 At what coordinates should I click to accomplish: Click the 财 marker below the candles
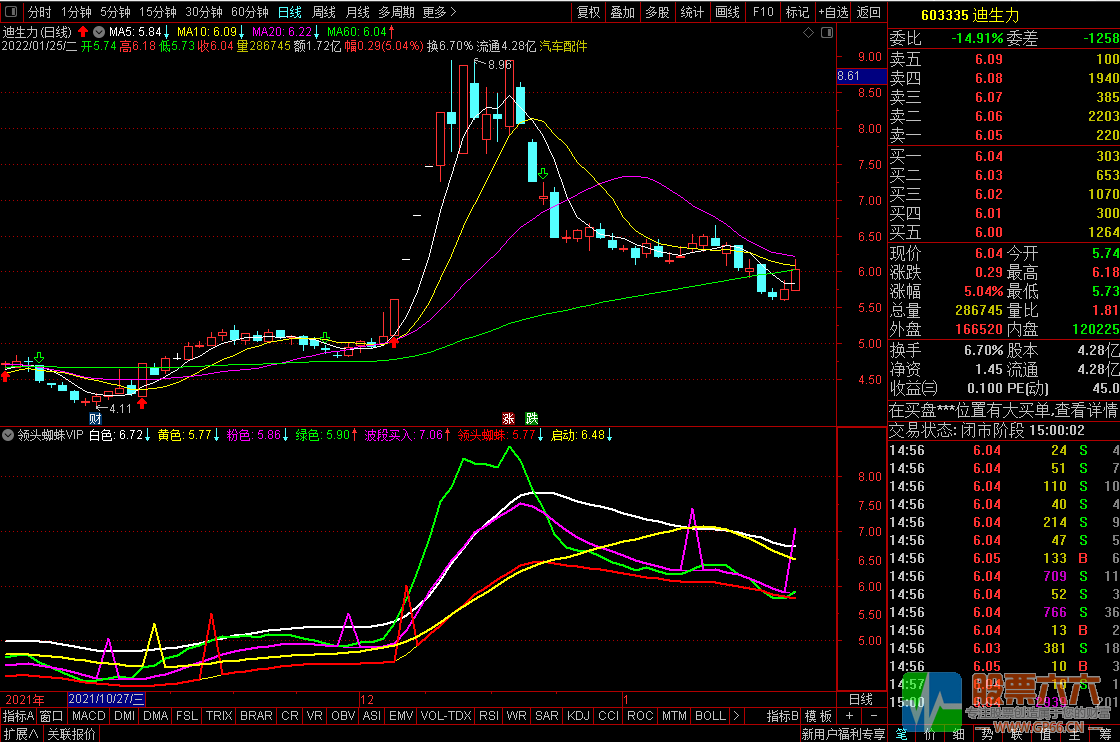point(95,418)
